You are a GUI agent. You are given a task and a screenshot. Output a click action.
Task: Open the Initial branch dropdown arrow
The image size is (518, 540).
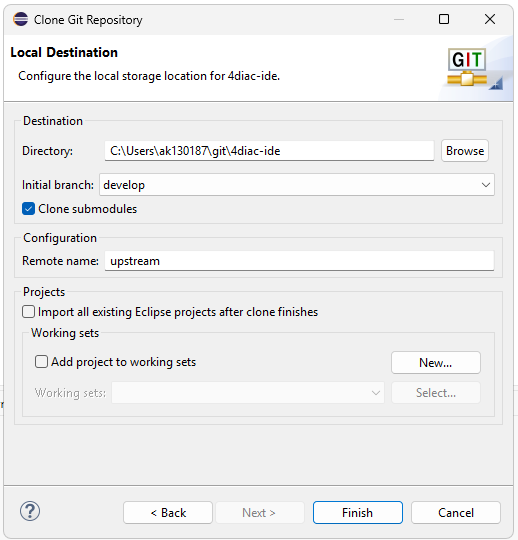(x=486, y=185)
